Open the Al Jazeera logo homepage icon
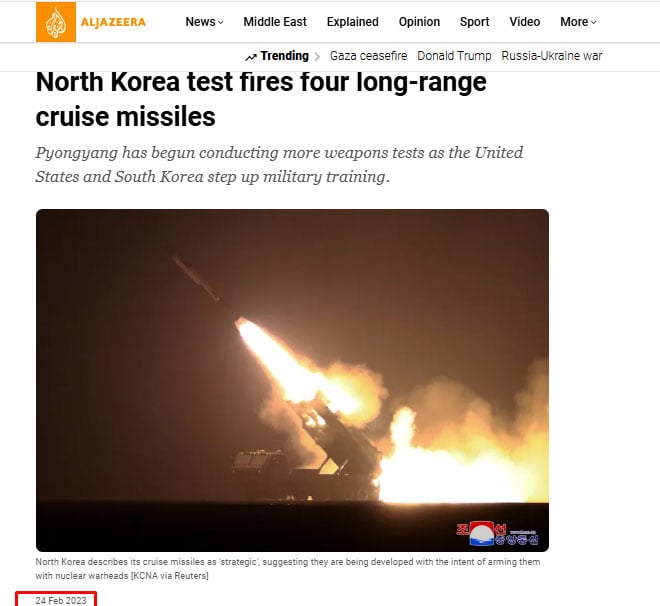The image size is (660, 606). tap(56, 22)
